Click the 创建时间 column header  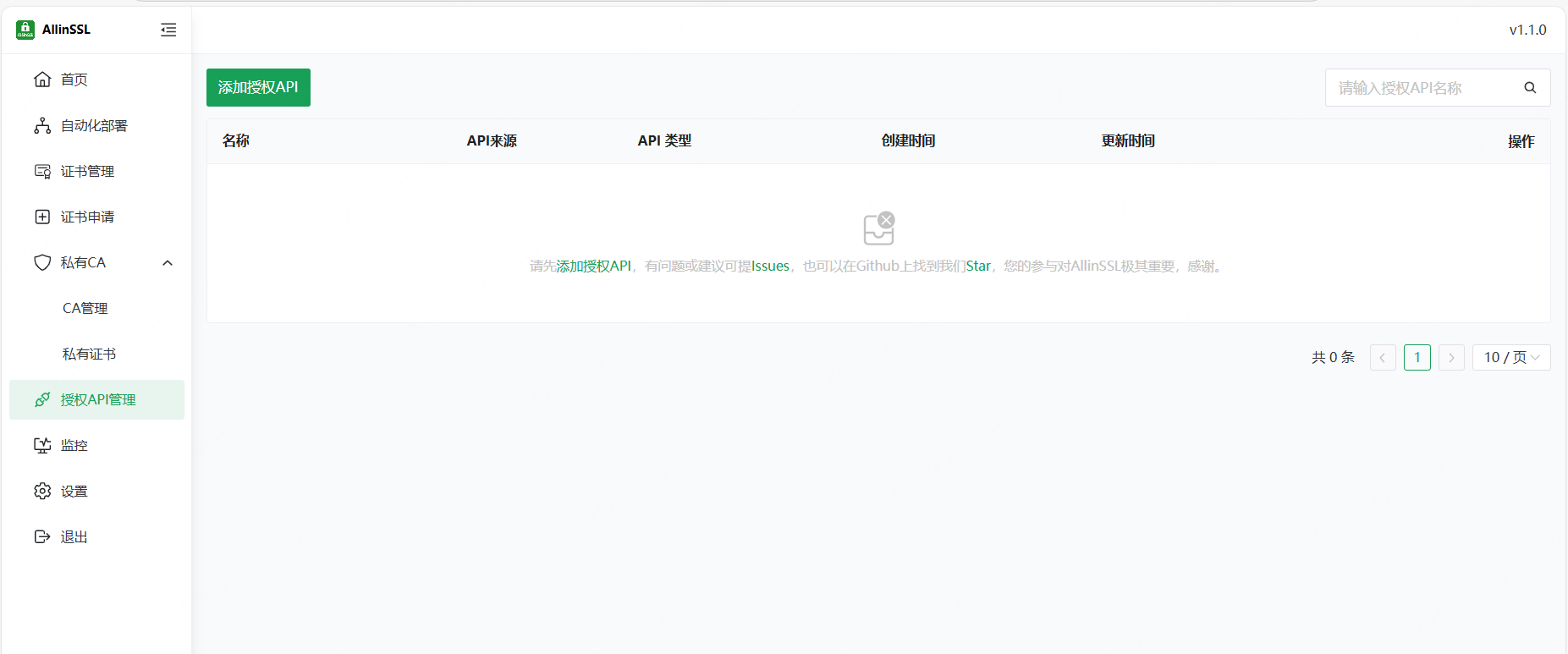click(x=908, y=140)
